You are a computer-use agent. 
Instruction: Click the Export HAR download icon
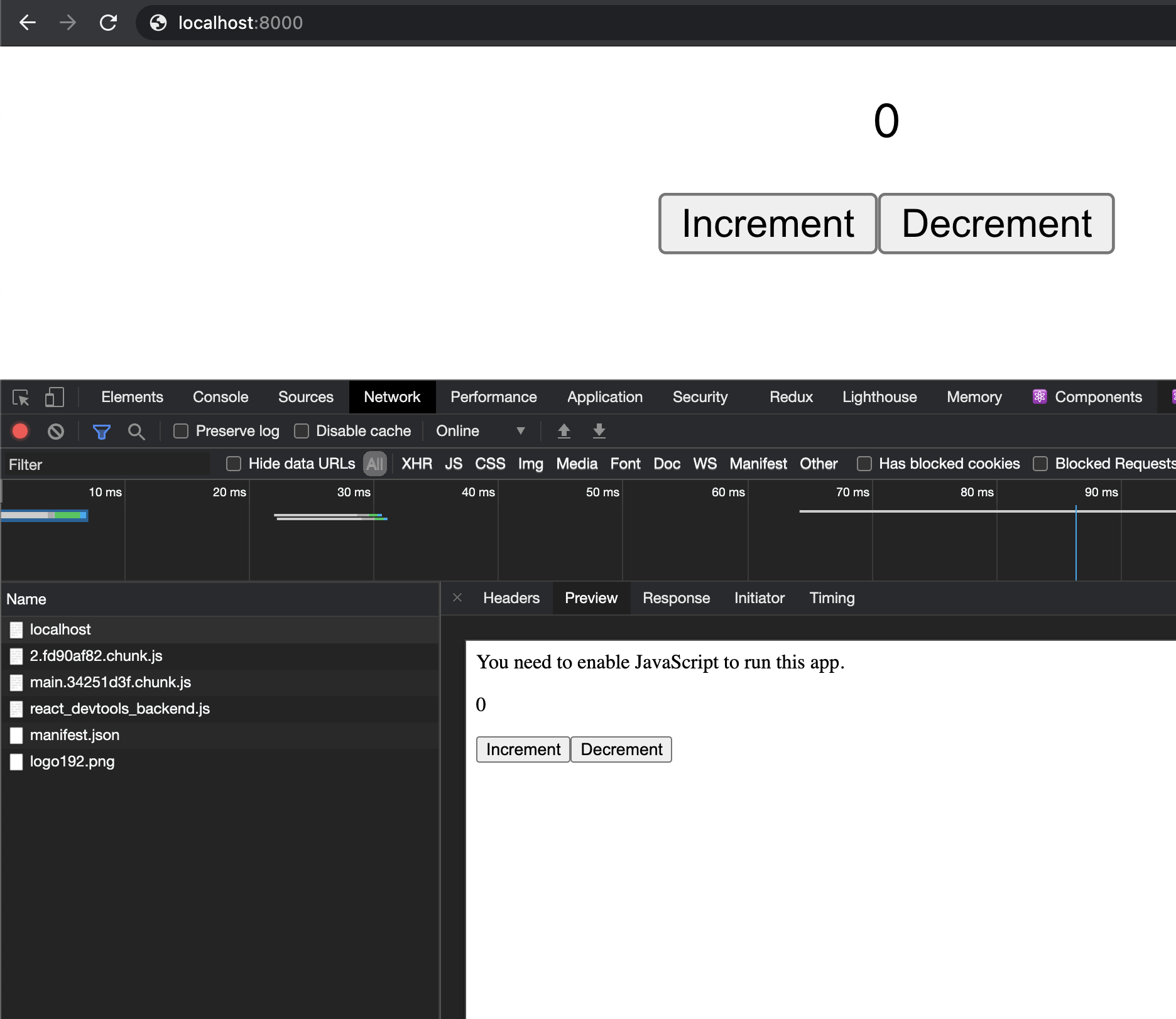click(x=599, y=431)
